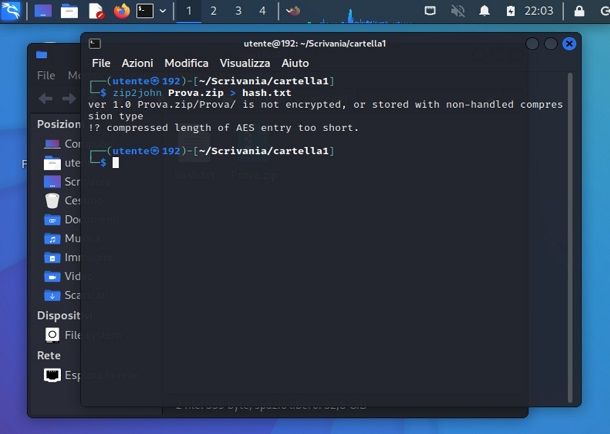Image resolution: width=610 pixels, height=434 pixels.
Task: Open the battery power manager icon
Action: tap(510, 11)
